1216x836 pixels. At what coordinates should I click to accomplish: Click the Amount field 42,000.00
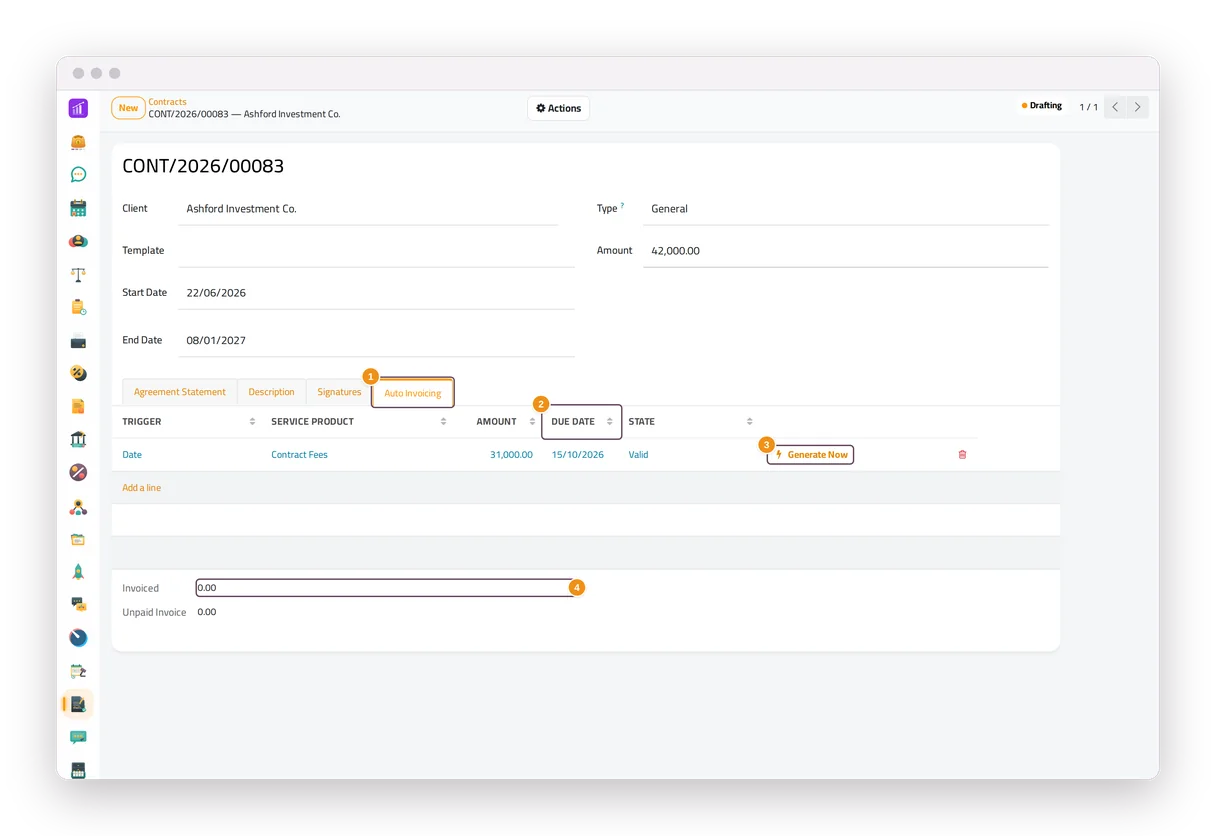coord(845,251)
